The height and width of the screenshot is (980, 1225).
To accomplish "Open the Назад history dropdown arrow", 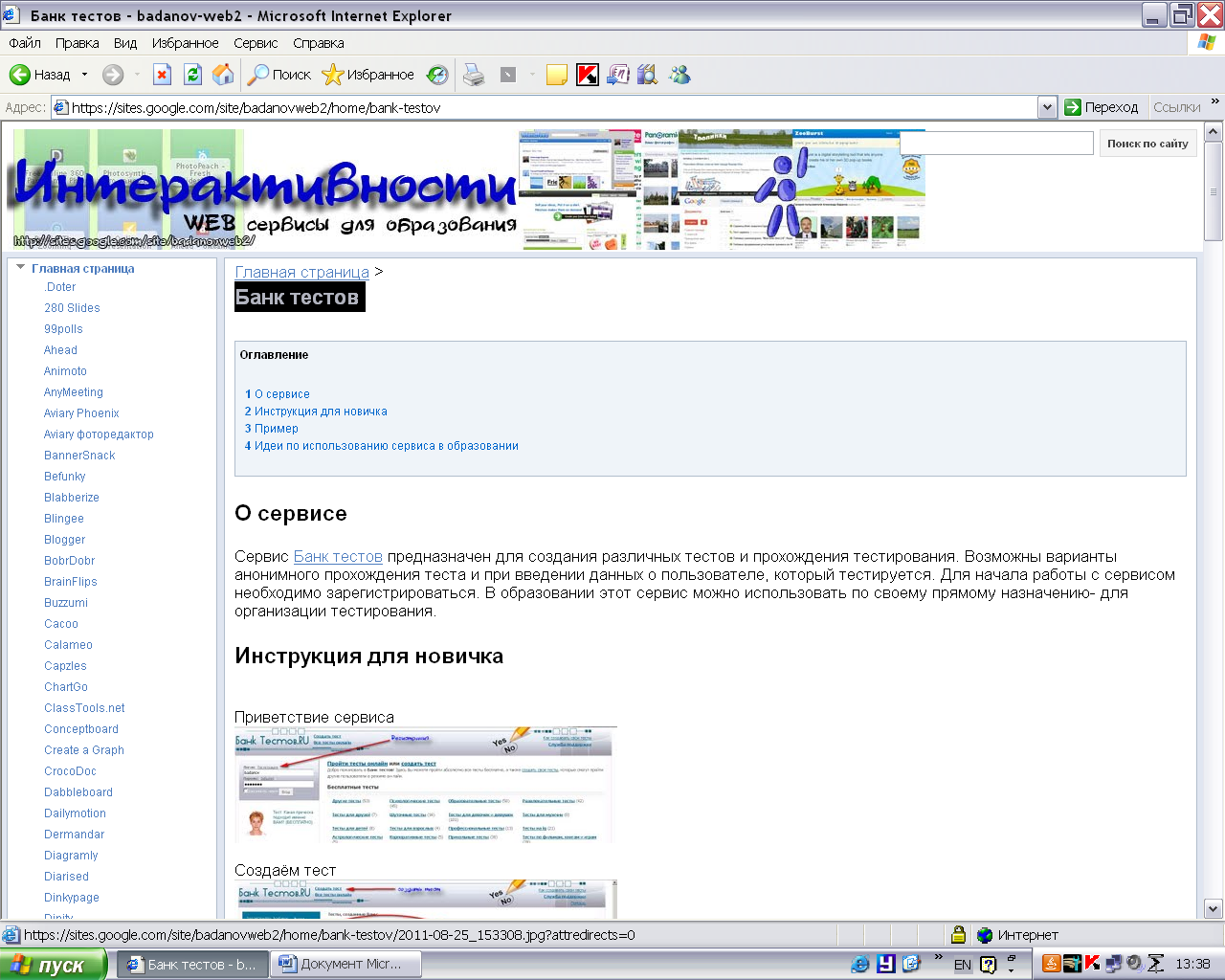I will [84, 75].
